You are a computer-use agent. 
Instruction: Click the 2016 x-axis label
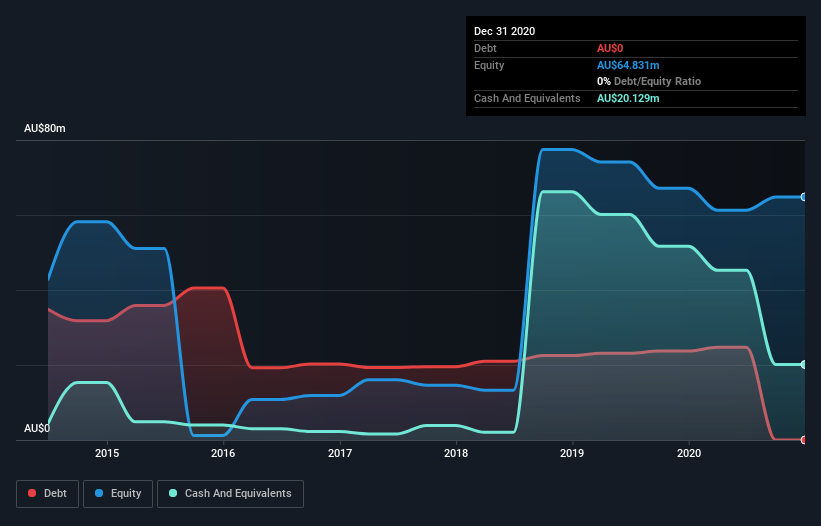223,453
